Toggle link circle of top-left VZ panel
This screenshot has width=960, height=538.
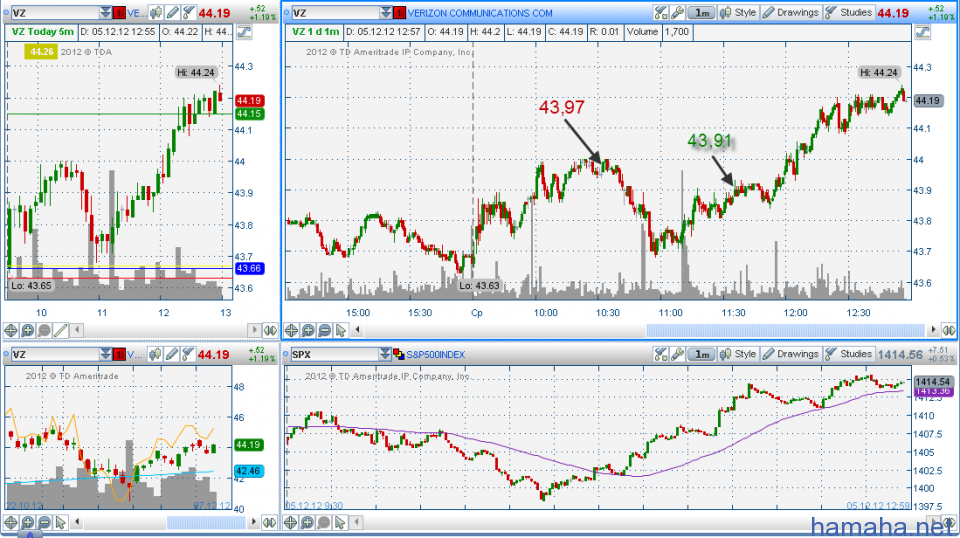pyautogui.click(x=6, y=12)
